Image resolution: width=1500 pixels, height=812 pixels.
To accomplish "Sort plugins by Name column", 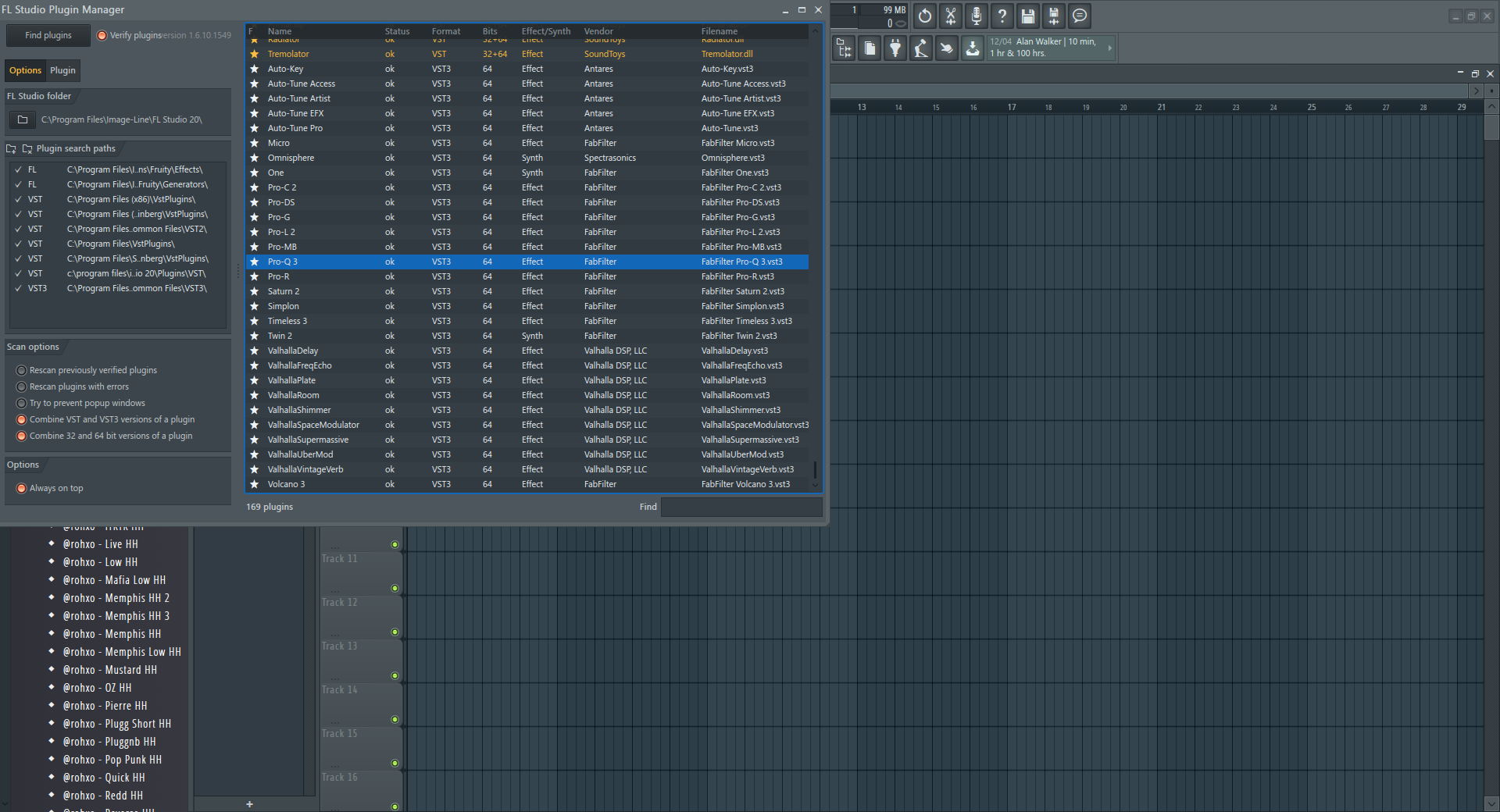I will pos(280,31).
